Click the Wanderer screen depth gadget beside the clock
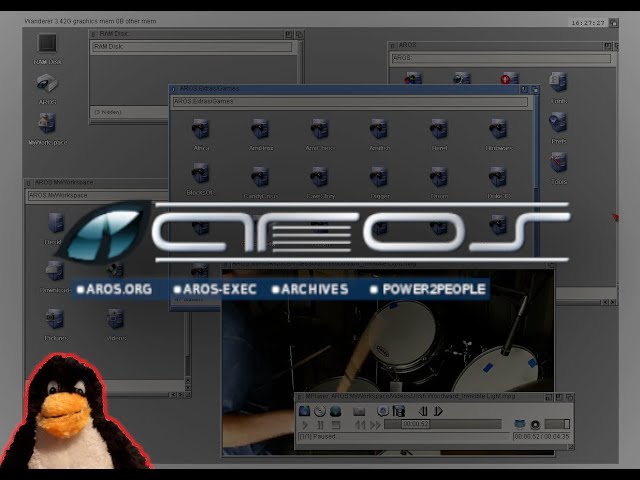Screen dimensions: 640x480 (613, 23)
